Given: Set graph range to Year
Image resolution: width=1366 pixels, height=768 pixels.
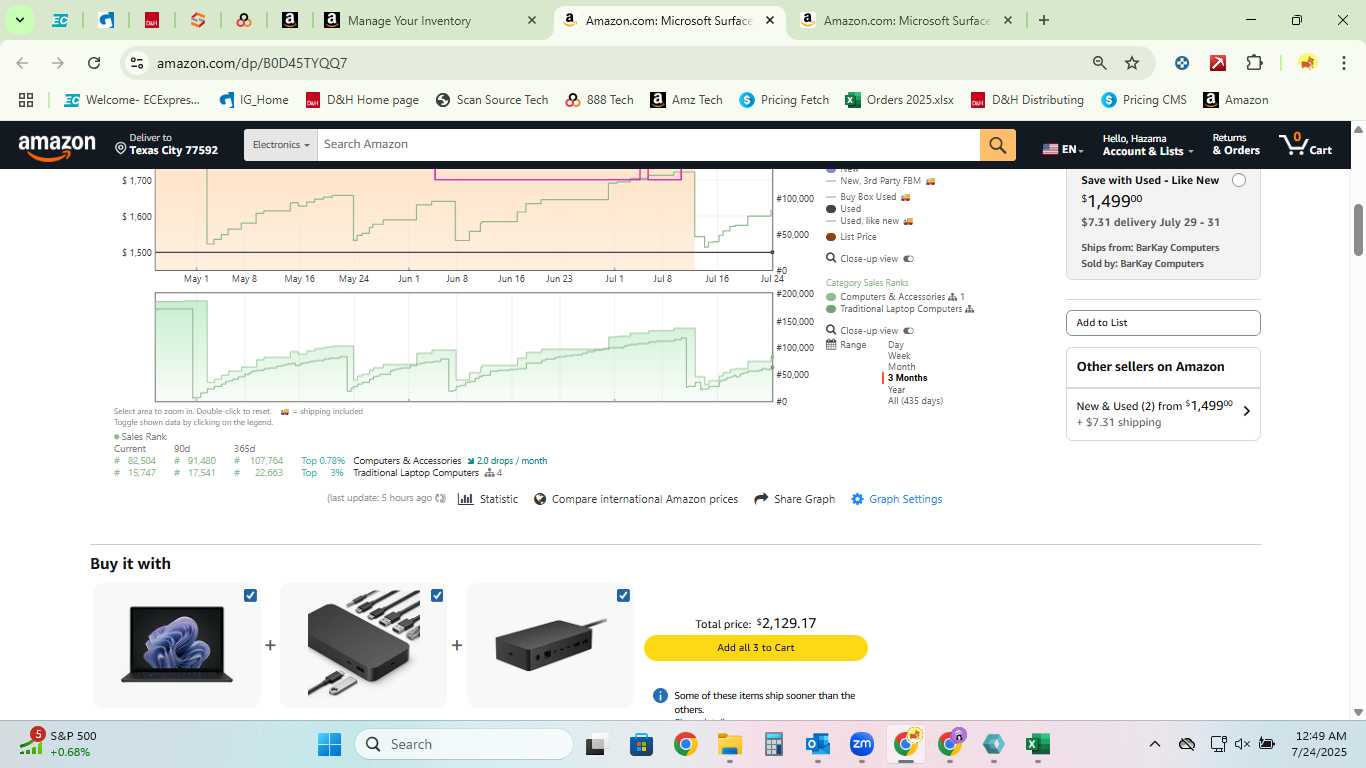Looking at the screenshot, I should tap(897, 390).
